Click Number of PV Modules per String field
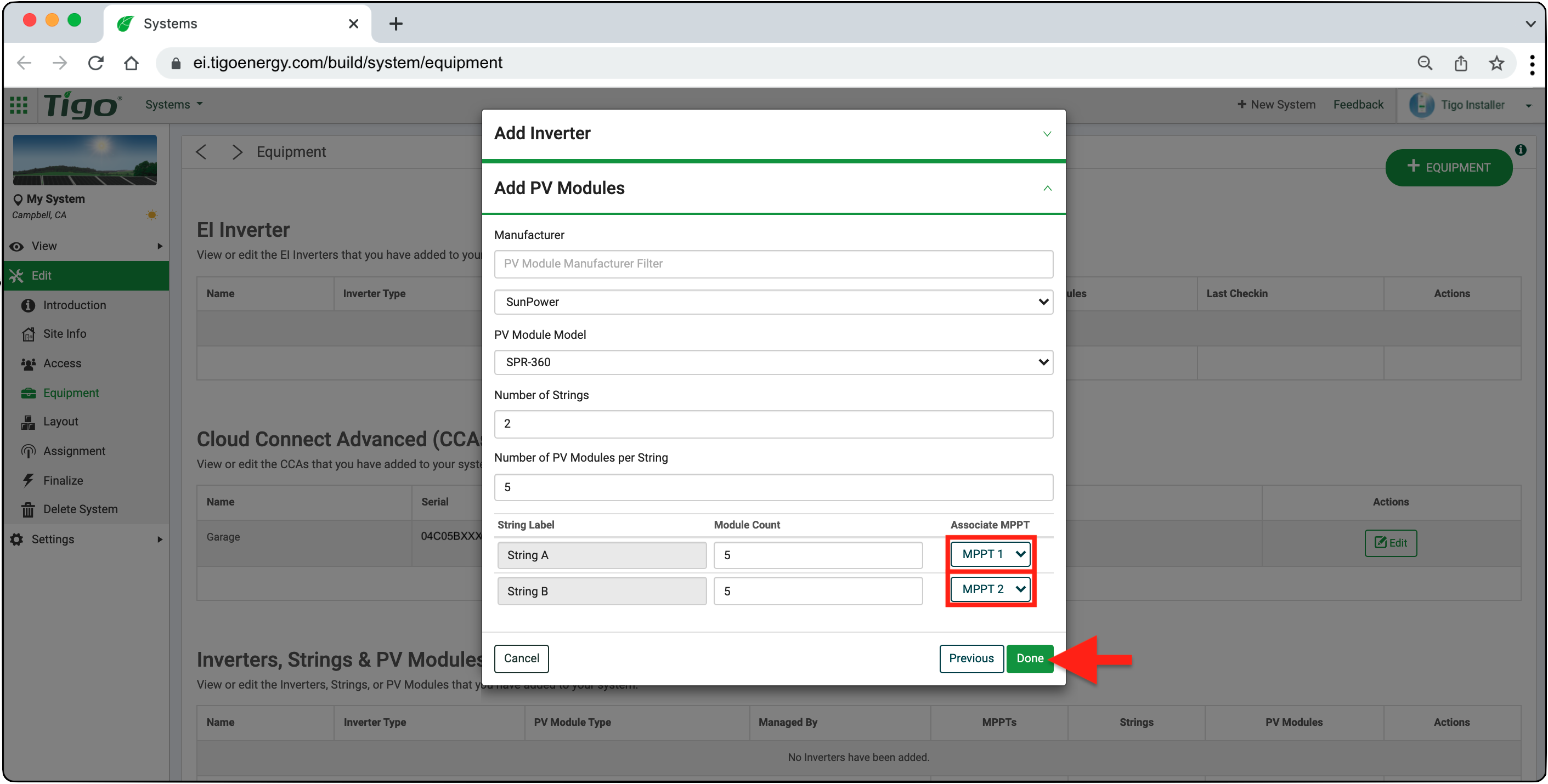1548x784 pixels. tap(773, 487)
